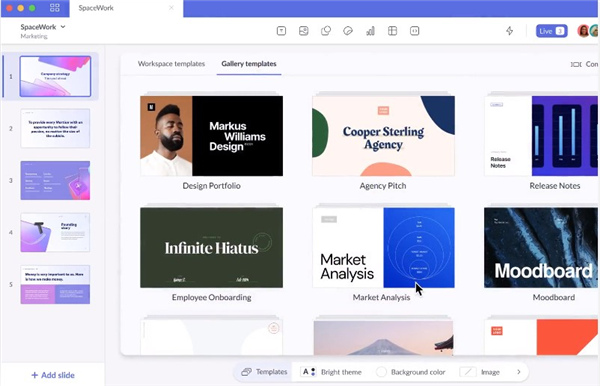
Task: Expand more options arrow after Image
Action: [518, 372]
